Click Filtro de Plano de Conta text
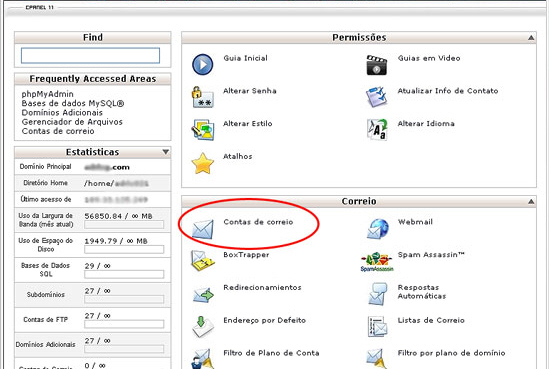This screenshot has width=549, height=369. 271,353
